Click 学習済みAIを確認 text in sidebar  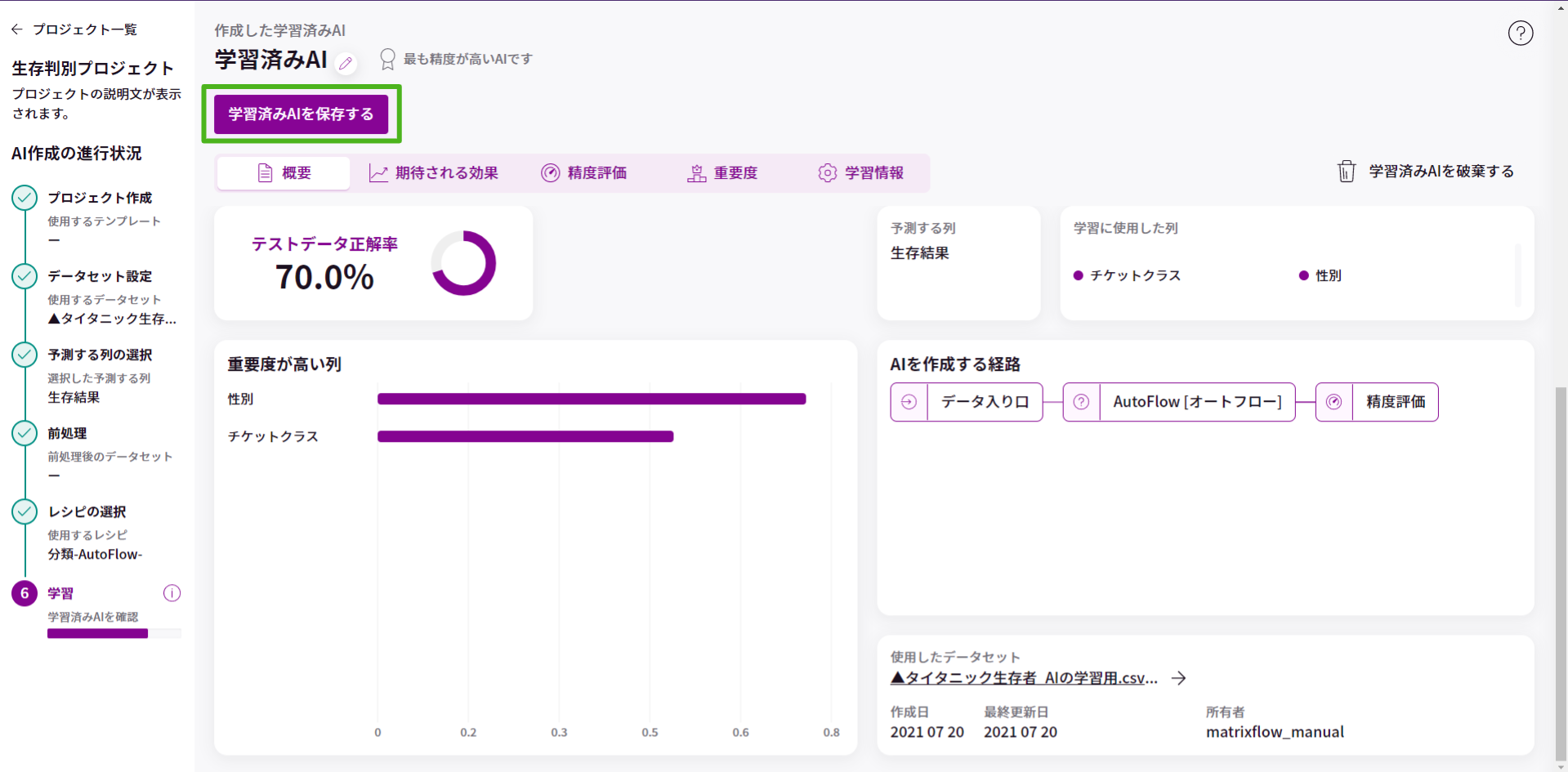pyautogui.click(x=92, y=617)
